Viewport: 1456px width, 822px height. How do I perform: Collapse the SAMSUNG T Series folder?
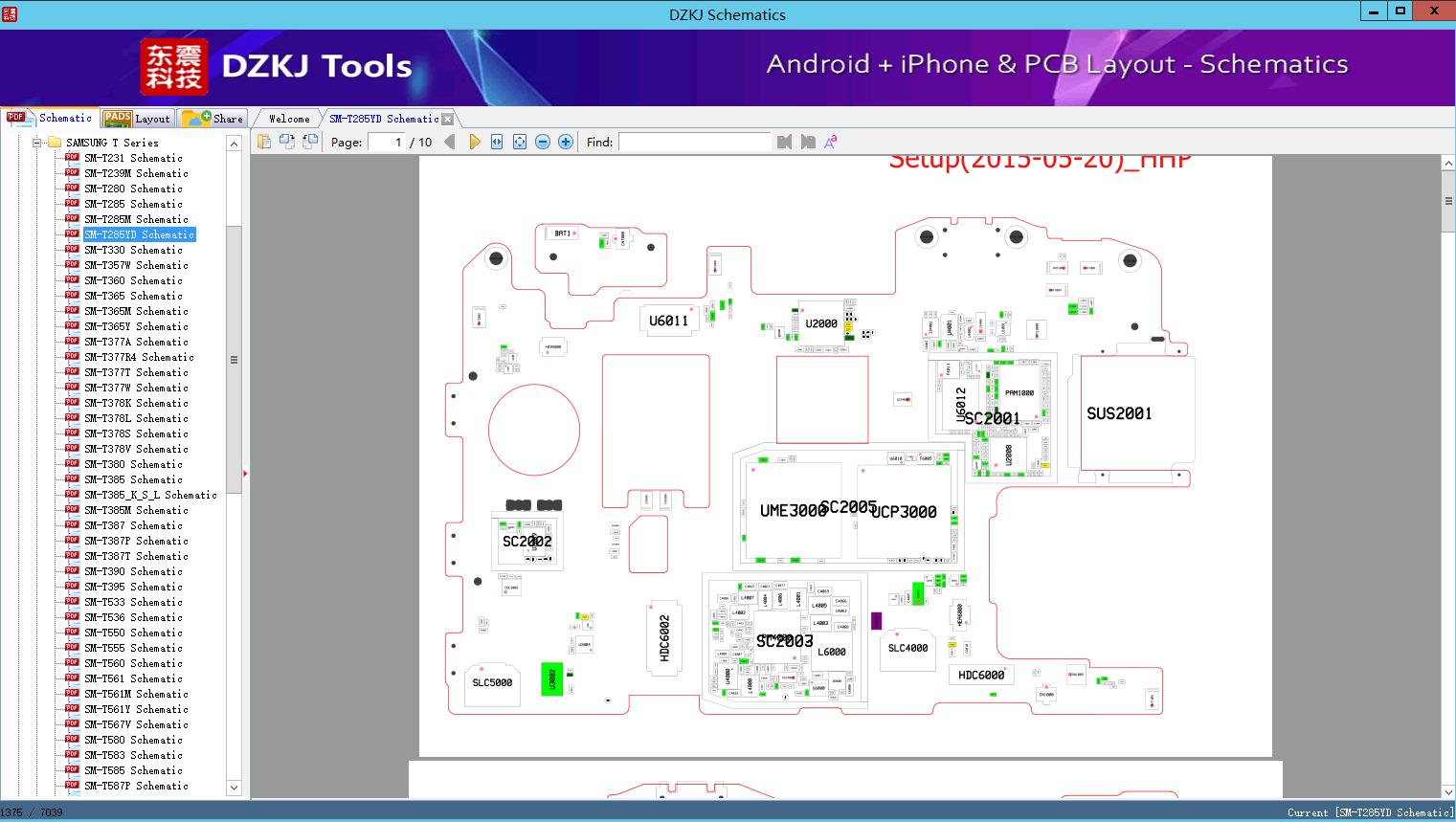37,143
